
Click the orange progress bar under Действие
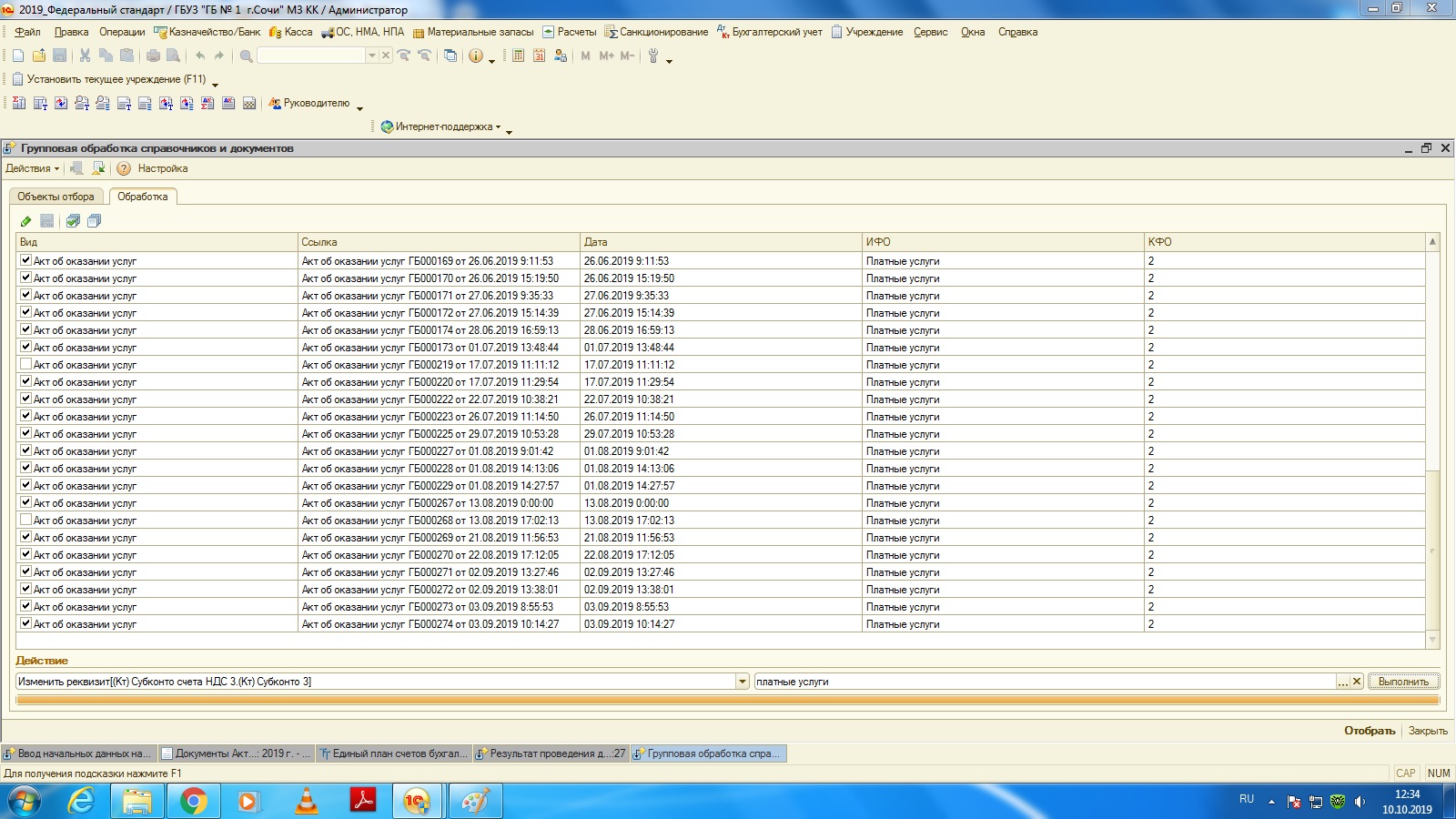coord(728,700)
